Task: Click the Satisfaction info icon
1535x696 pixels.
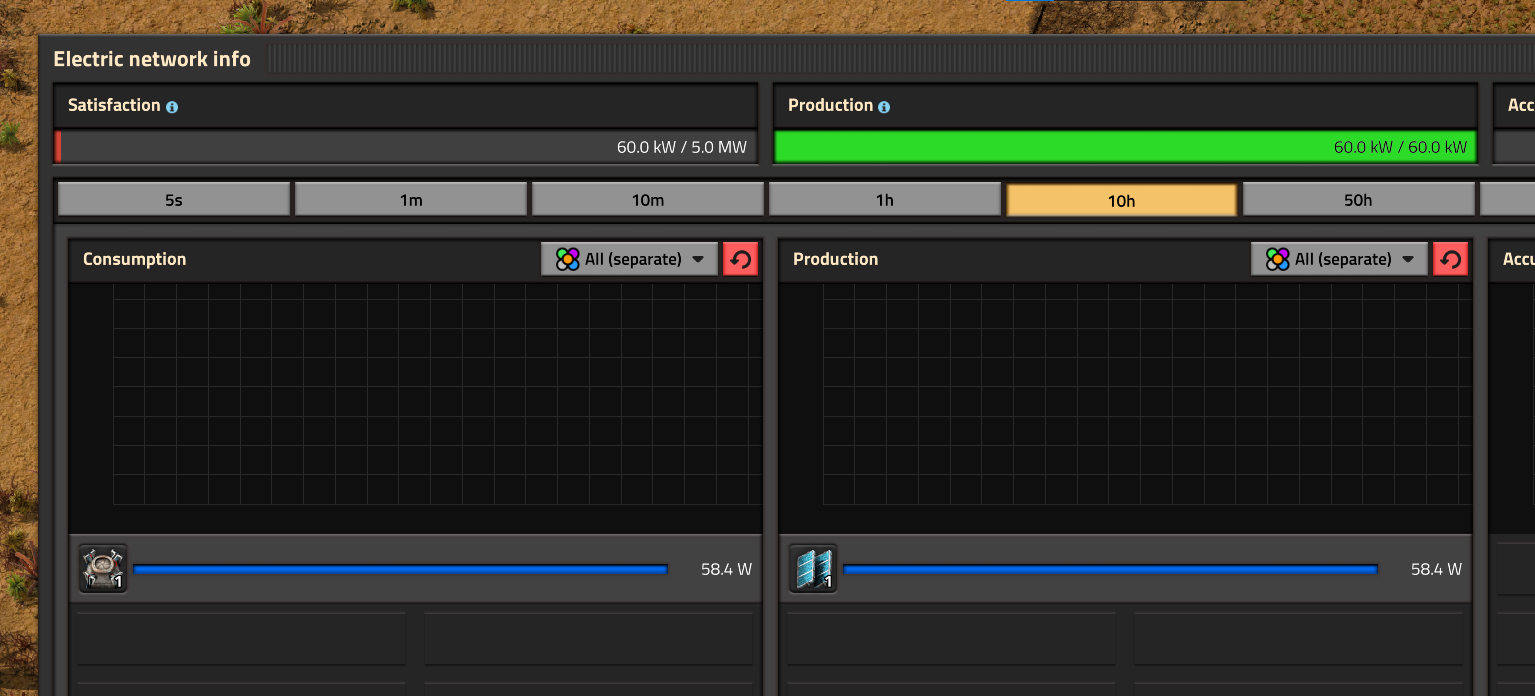Action: click(x=172, y=106)
